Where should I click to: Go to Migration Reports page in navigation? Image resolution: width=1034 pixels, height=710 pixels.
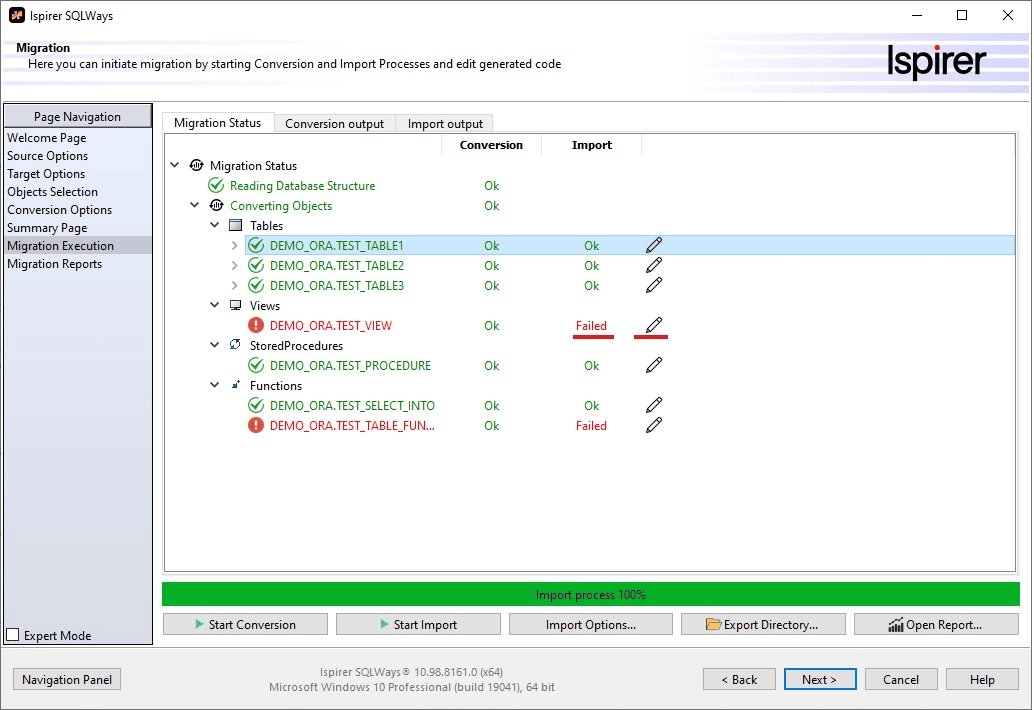pyautogui.click(x=55, y=264)
